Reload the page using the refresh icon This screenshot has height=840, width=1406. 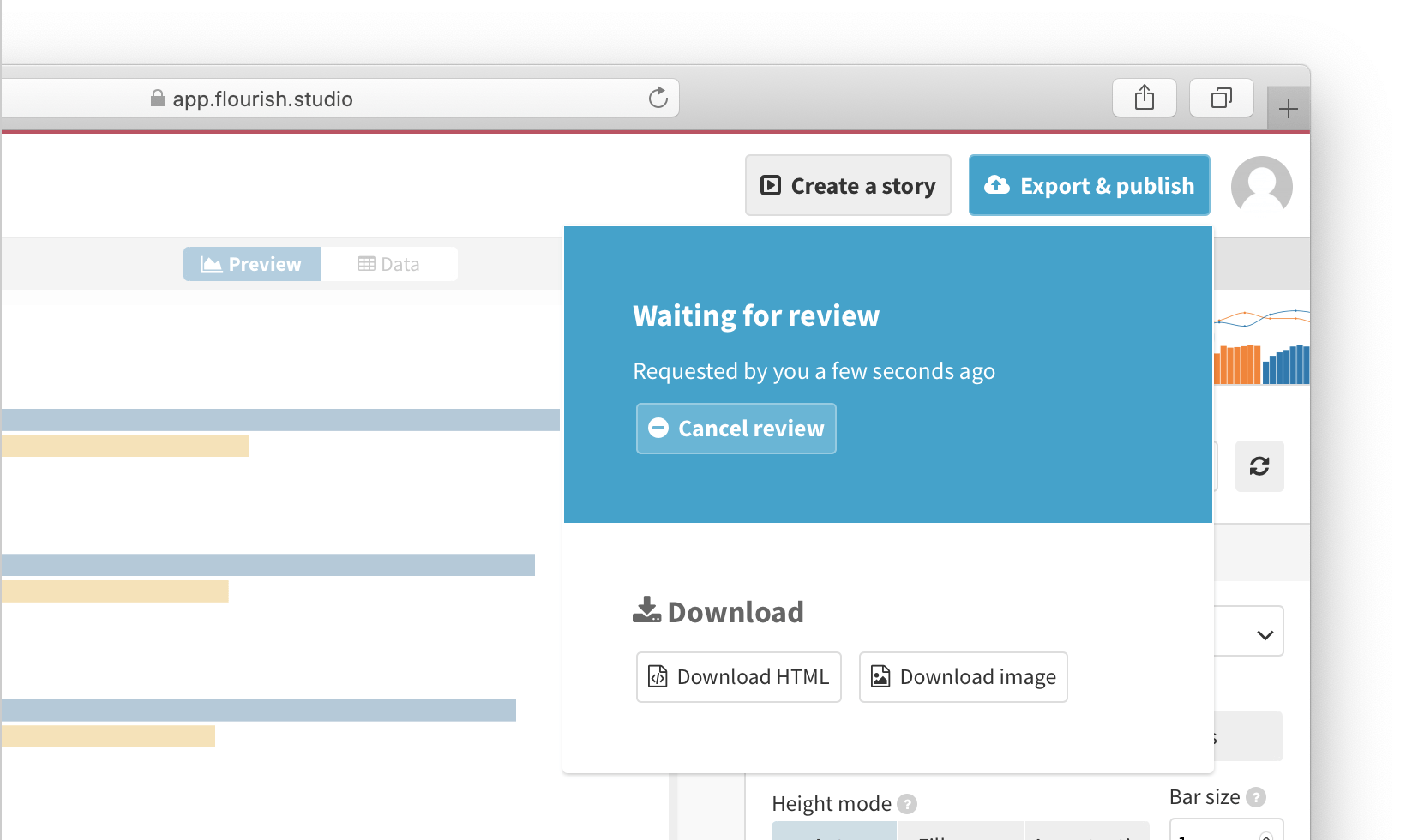pos(658,98)
